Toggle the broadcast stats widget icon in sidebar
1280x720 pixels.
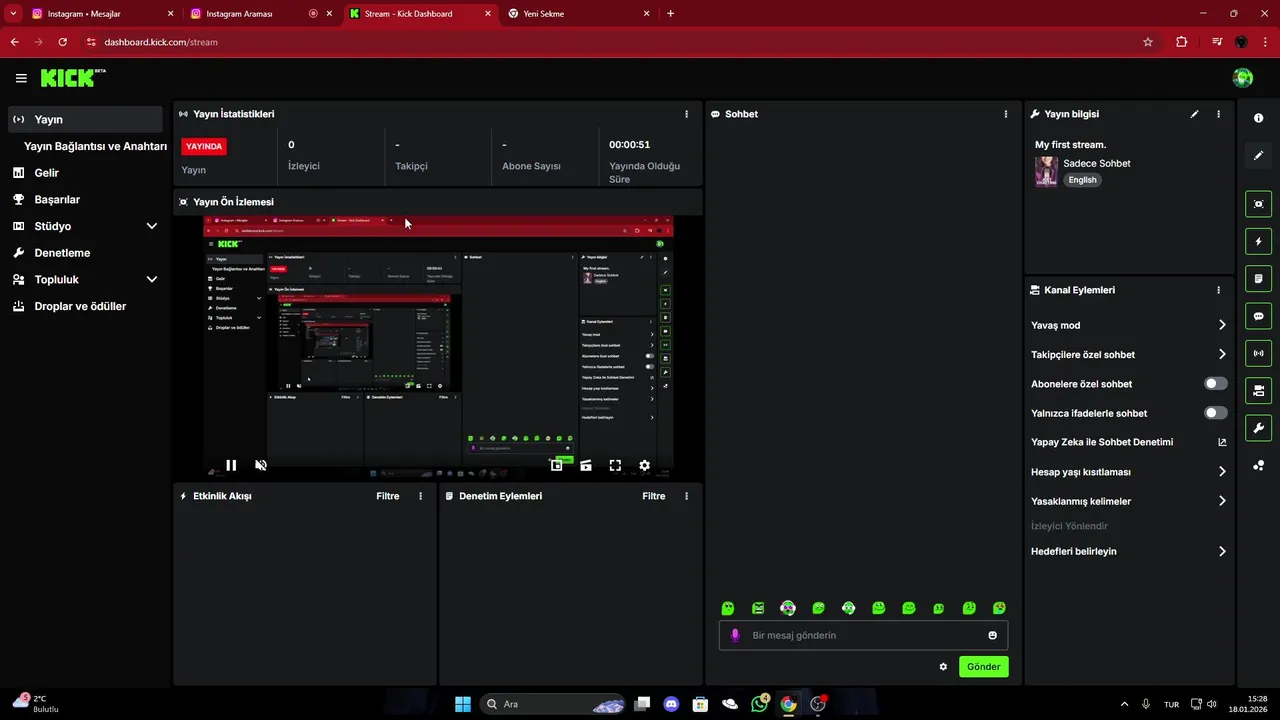coord(1258,353)
